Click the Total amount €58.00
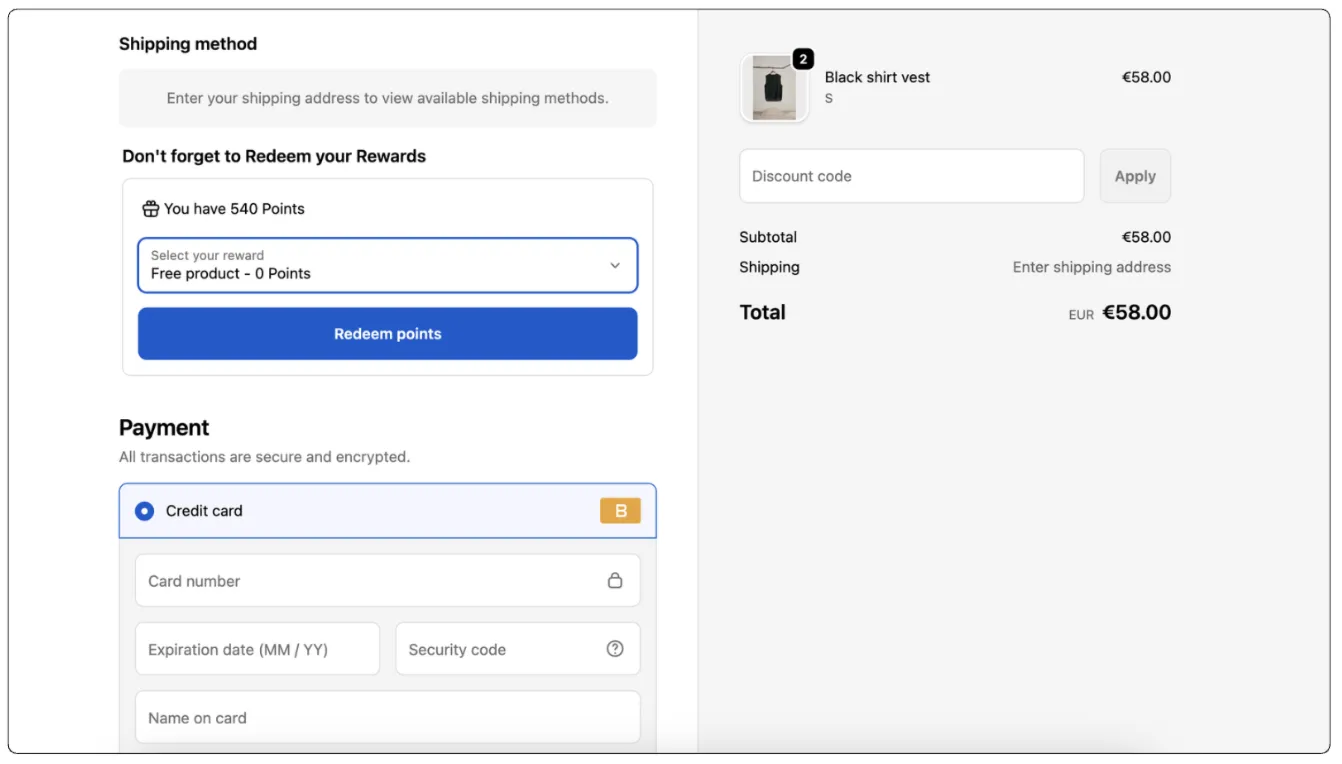Image resolution: width=1342 pixels, height=764 pixels. (x=1136, y=312)
